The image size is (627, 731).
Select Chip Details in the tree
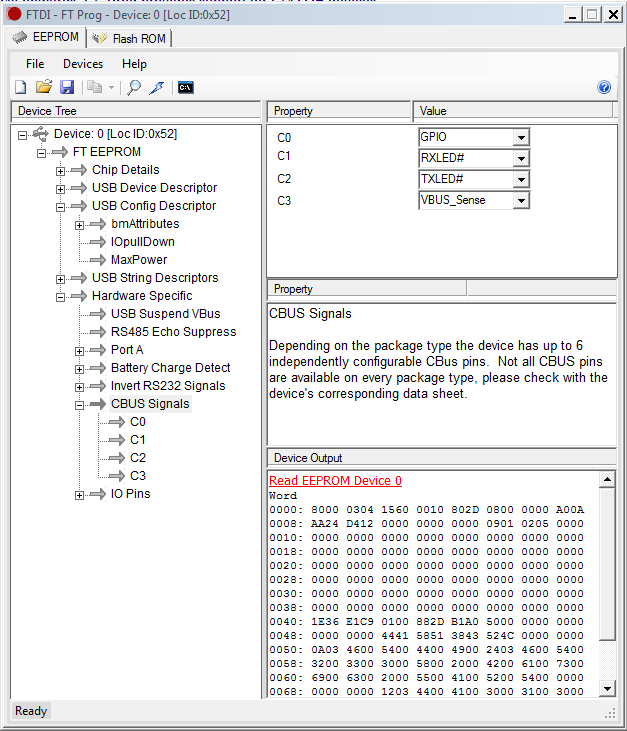125,170
